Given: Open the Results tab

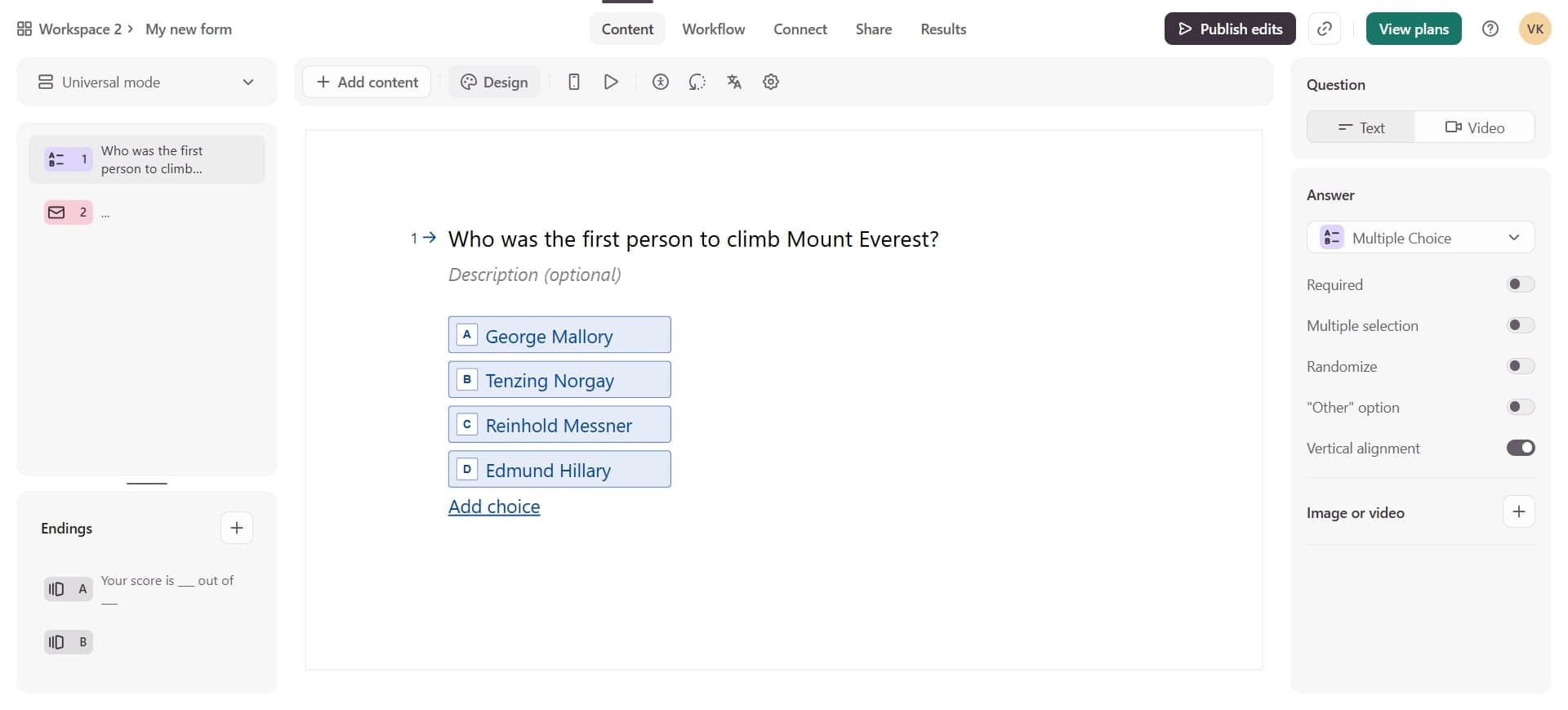Looking at the screenshot, I should (x=942, y=29).
